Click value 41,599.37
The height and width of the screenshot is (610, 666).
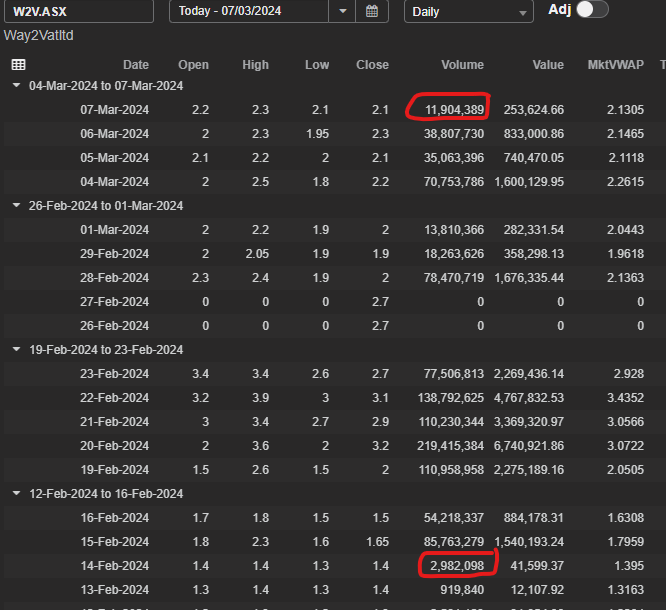(537, 566)
